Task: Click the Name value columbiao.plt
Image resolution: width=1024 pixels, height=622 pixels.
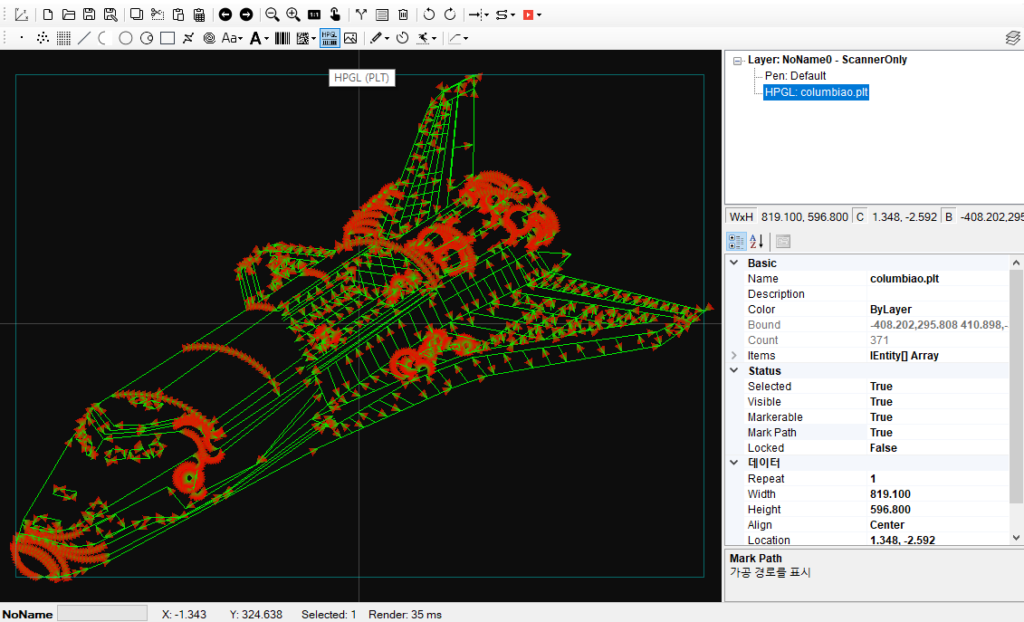Action: [904, 278]
